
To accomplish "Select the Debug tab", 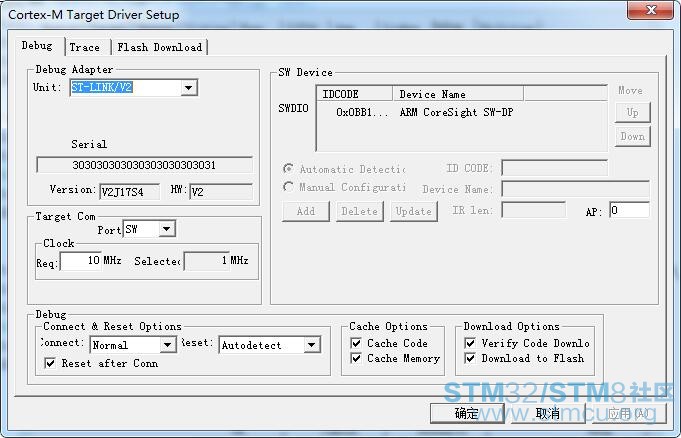I will tap(37, 46).
